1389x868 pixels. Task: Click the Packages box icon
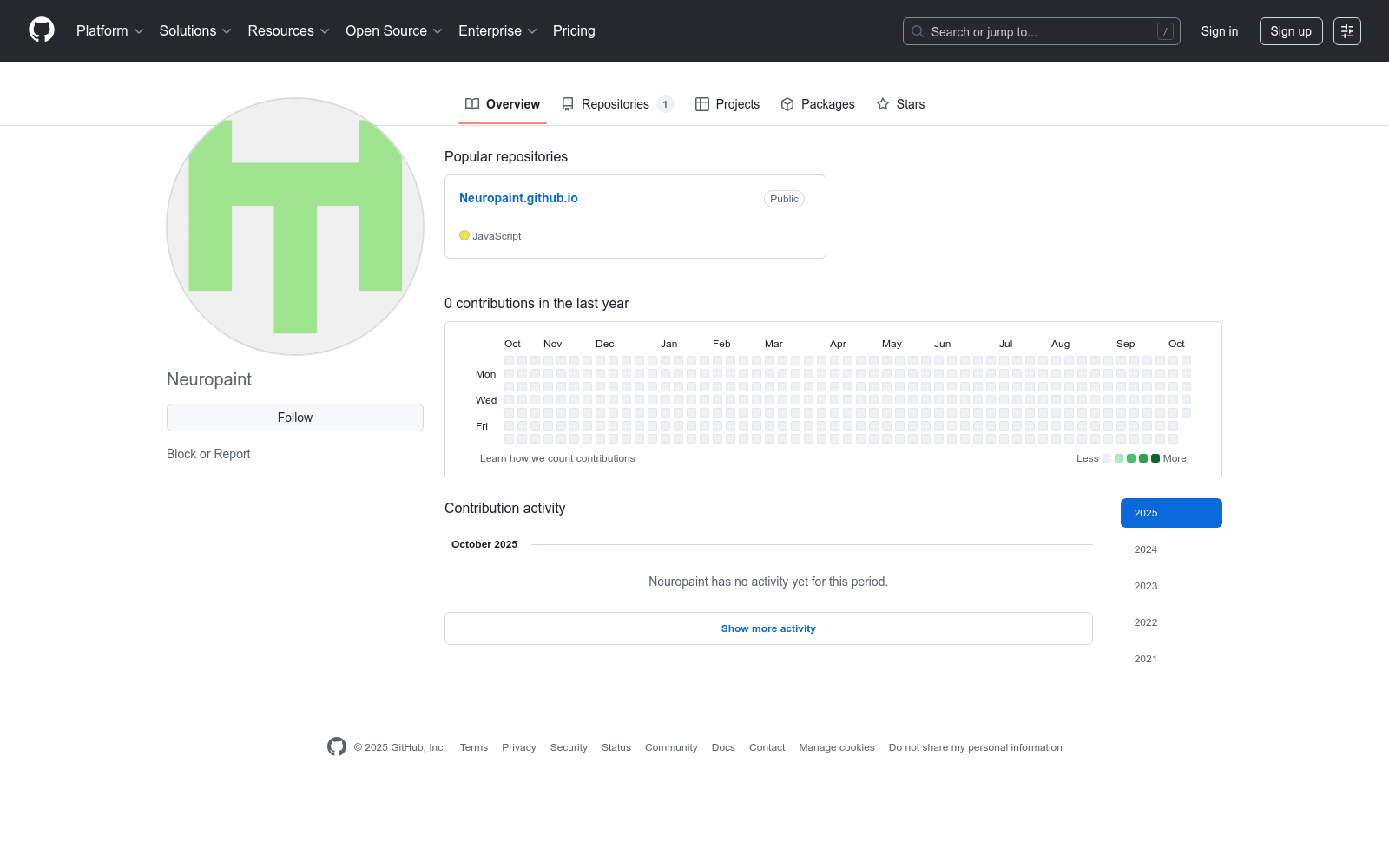787,104
